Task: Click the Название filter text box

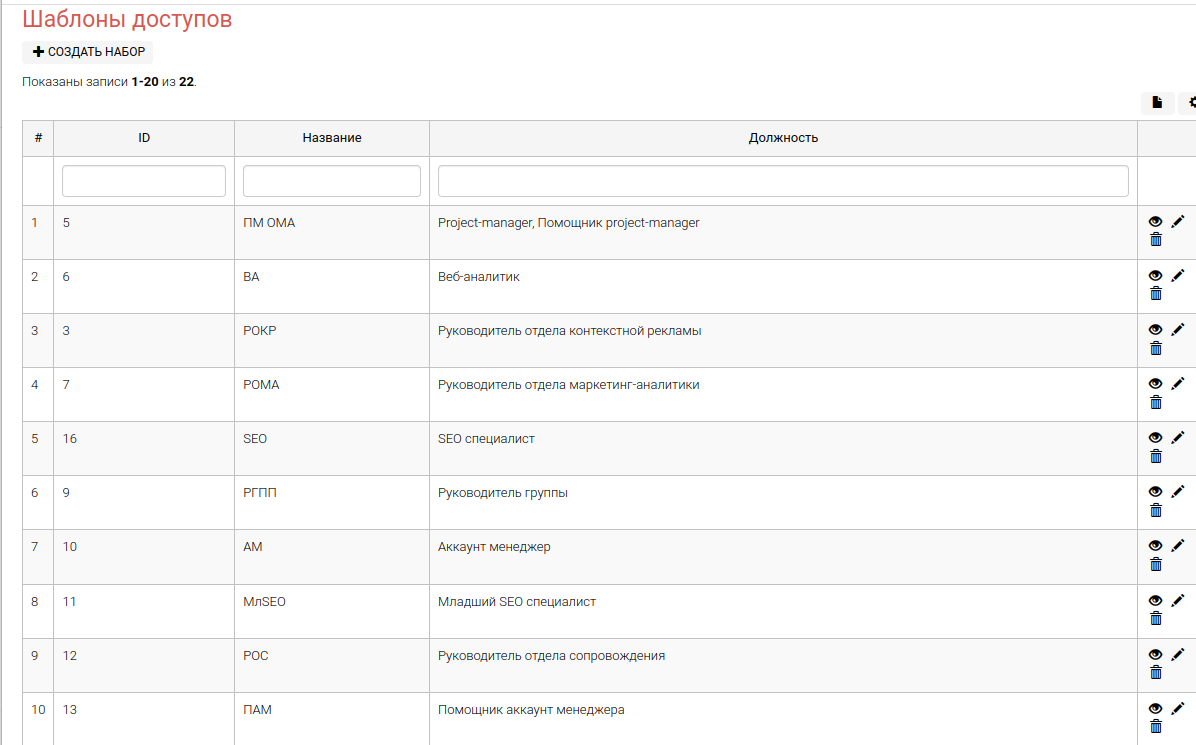Action: [x=332, y=181]
